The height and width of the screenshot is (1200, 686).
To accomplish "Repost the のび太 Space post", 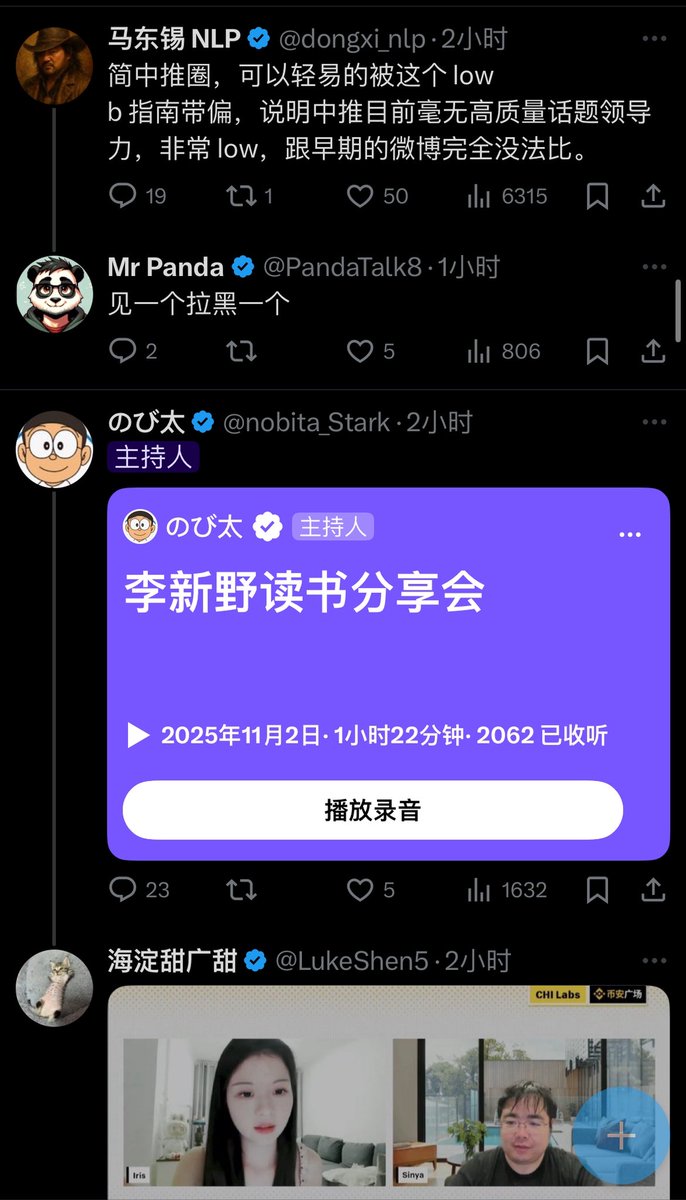I will [x=241, y=889].
